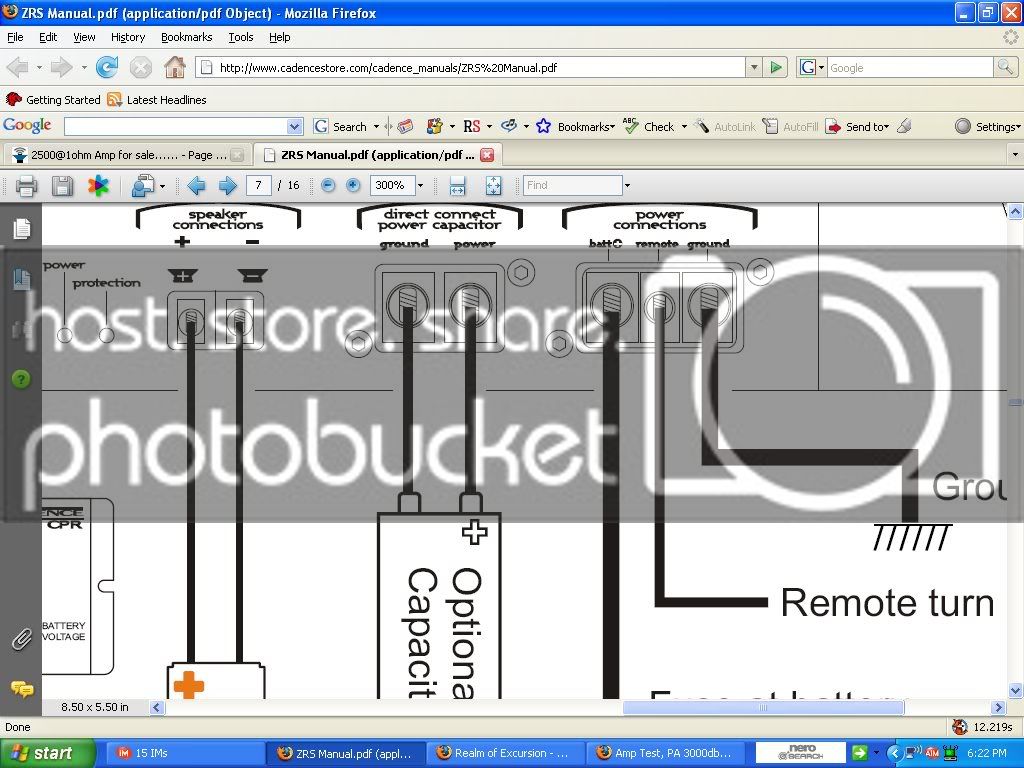
Task: Open the Edit menu
Action: 48,37
